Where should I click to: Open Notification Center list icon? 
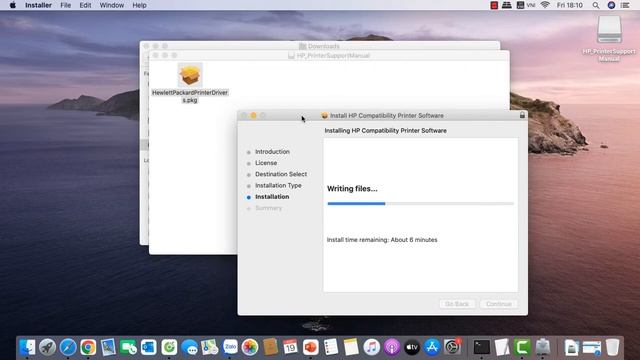click(625, 5)
